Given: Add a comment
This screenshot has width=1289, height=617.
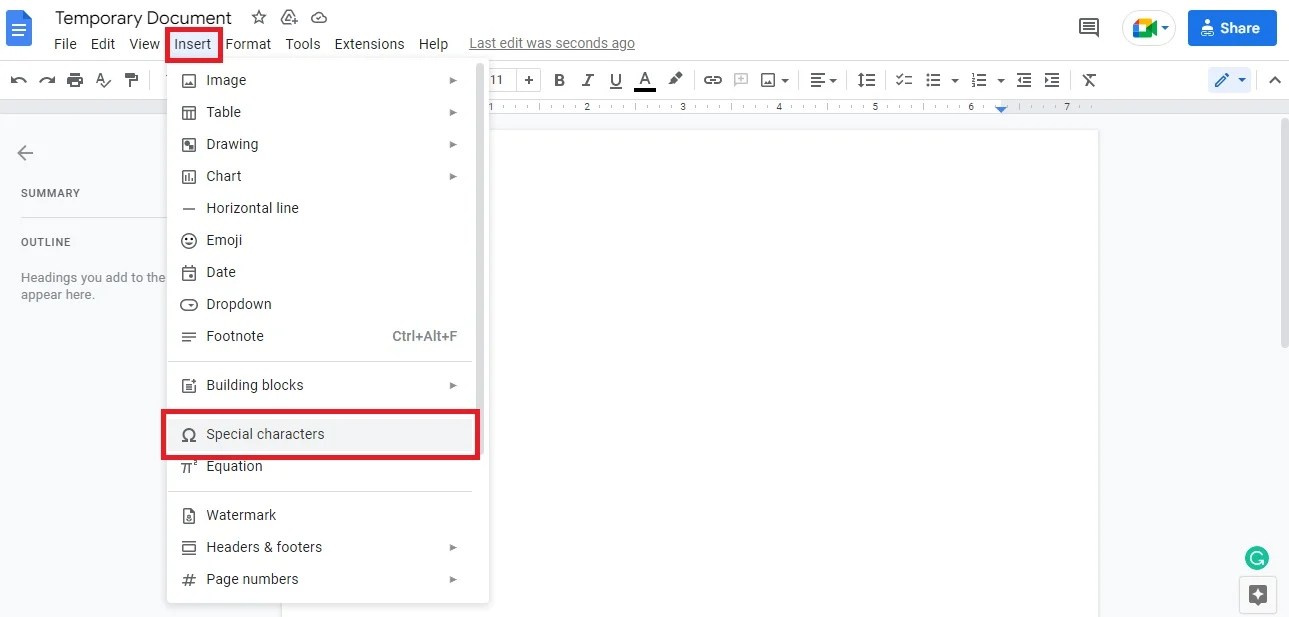Looking at the screenshot, I should coord(739,80).
